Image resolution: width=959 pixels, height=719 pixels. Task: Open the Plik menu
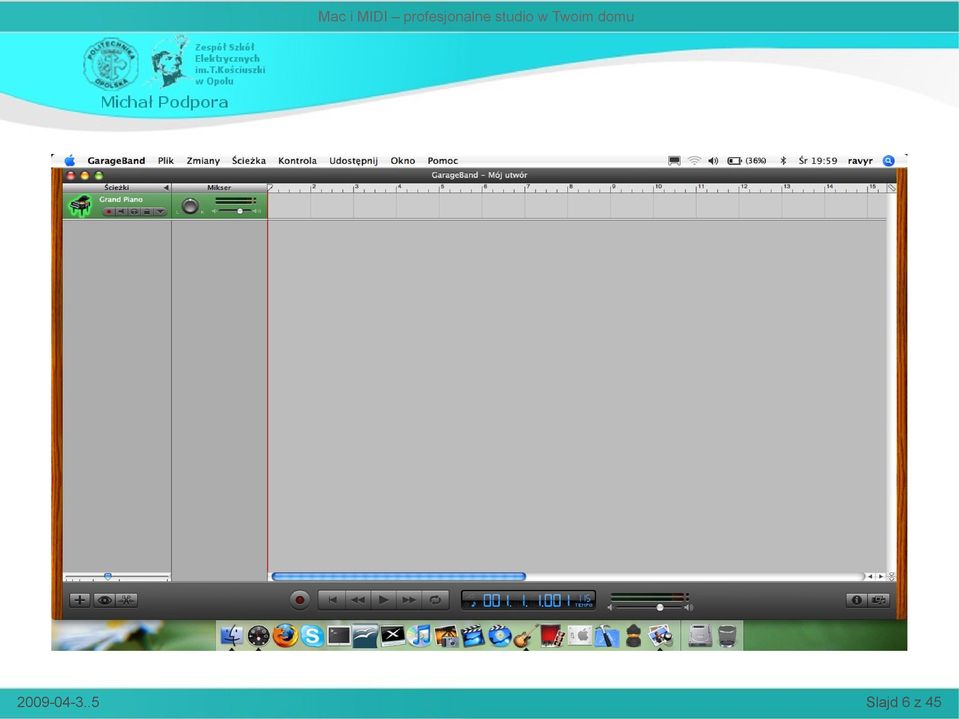(x=166, y=161)
